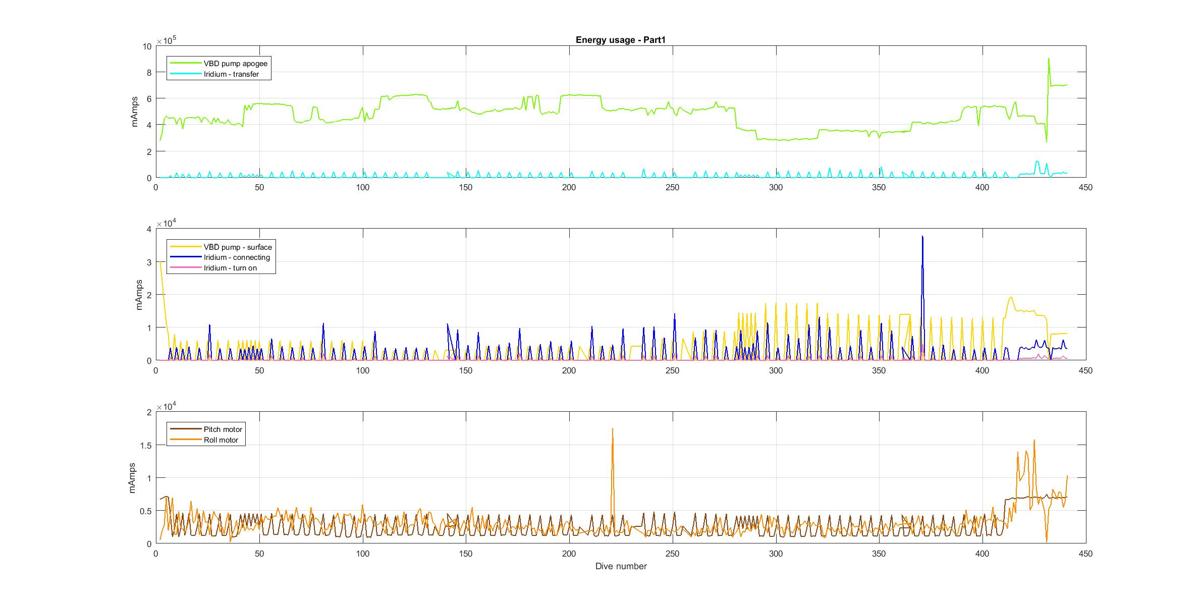Click x-tick '350' under the Pitch motor plot
The width and height of the screenshot is (1200, 611).
[x=879, y=553]
